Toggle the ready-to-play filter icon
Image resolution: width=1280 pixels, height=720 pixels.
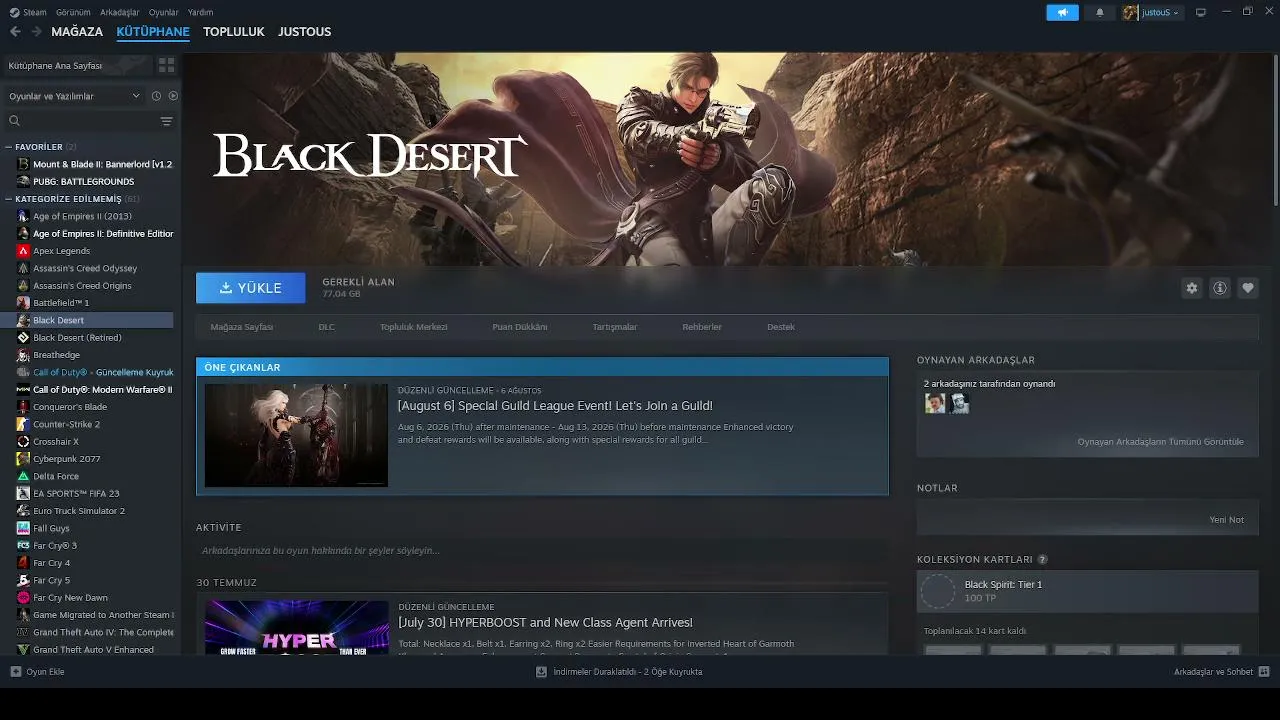pos(173,96)
